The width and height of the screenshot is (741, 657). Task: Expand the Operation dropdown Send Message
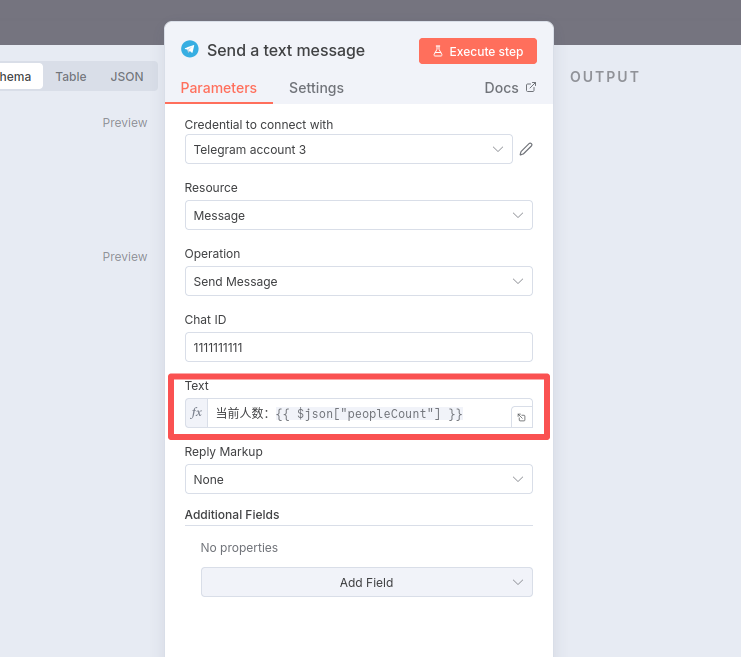(x=358, y=281)
